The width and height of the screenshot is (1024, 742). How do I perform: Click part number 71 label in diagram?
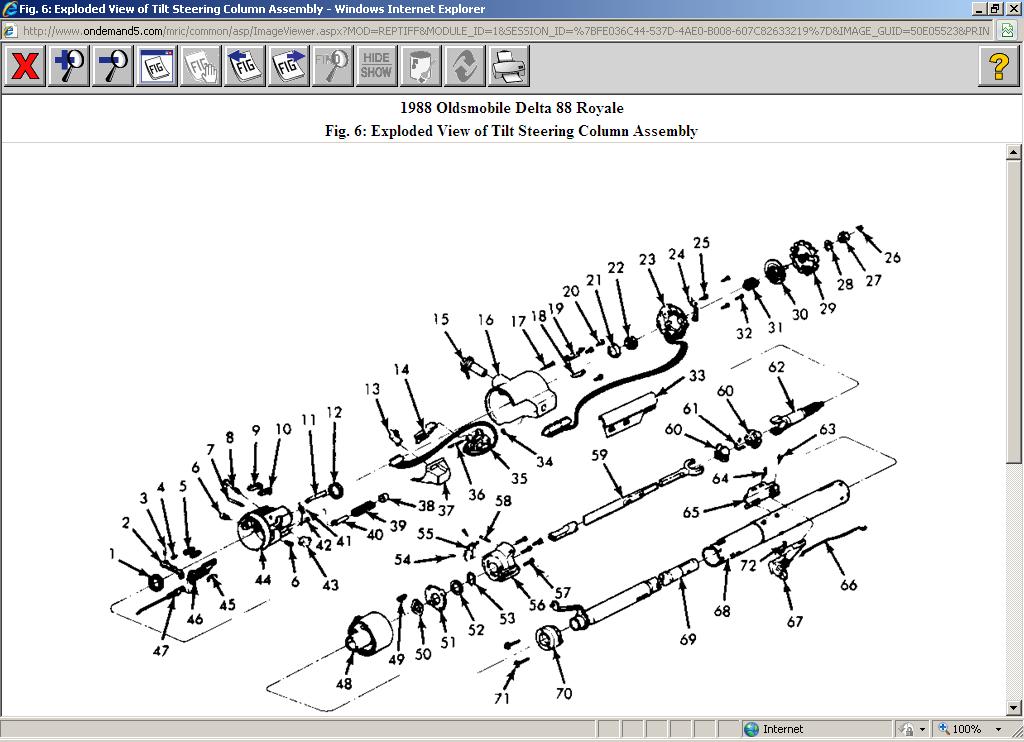click(502, 698)
